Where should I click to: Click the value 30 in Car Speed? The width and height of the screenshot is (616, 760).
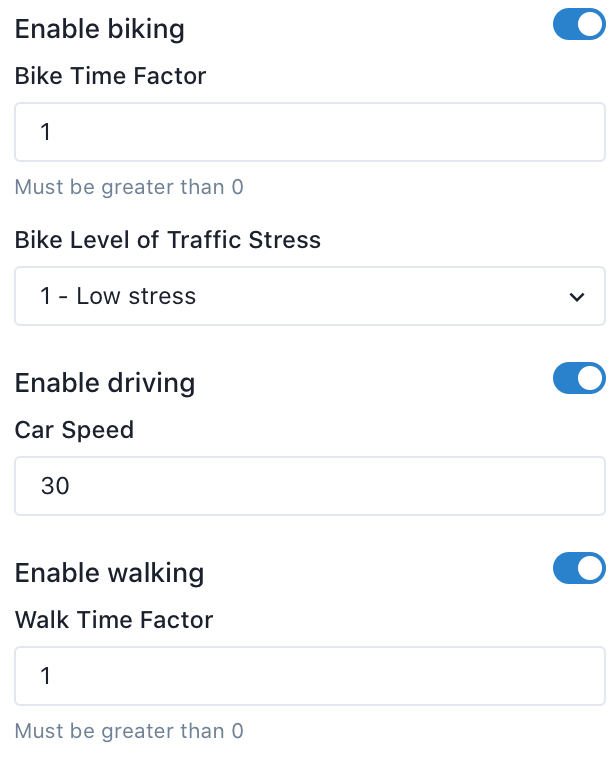pyautogui.click(x=55, y=486)
